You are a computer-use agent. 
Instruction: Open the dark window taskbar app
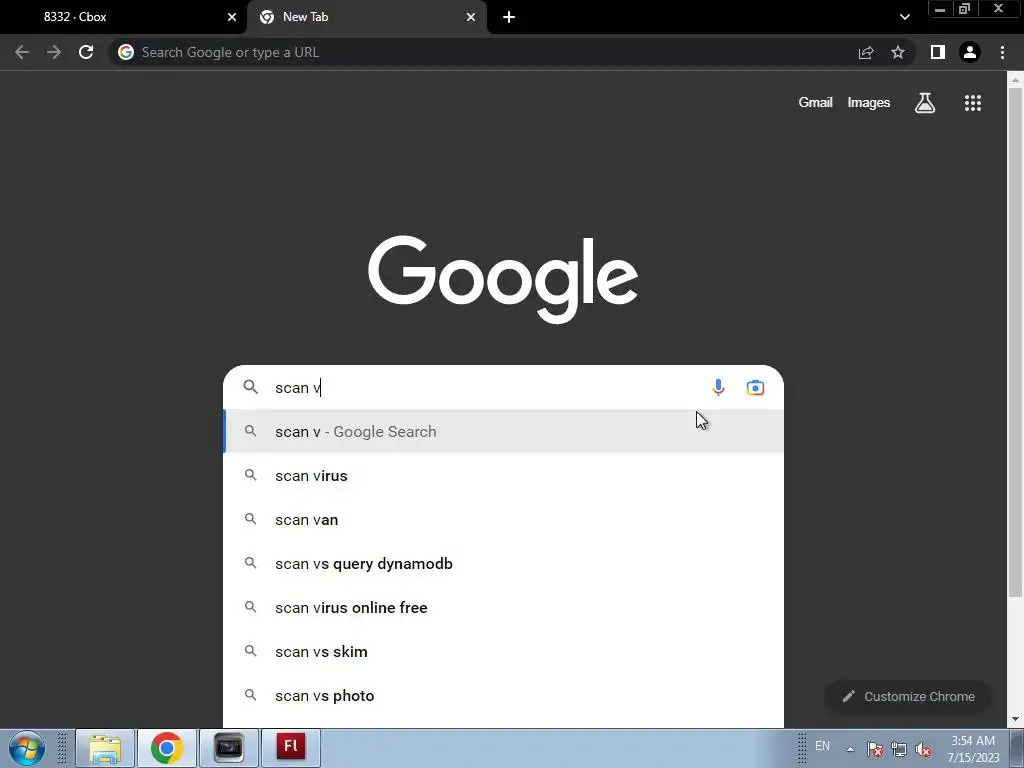(x=229, y=748)
